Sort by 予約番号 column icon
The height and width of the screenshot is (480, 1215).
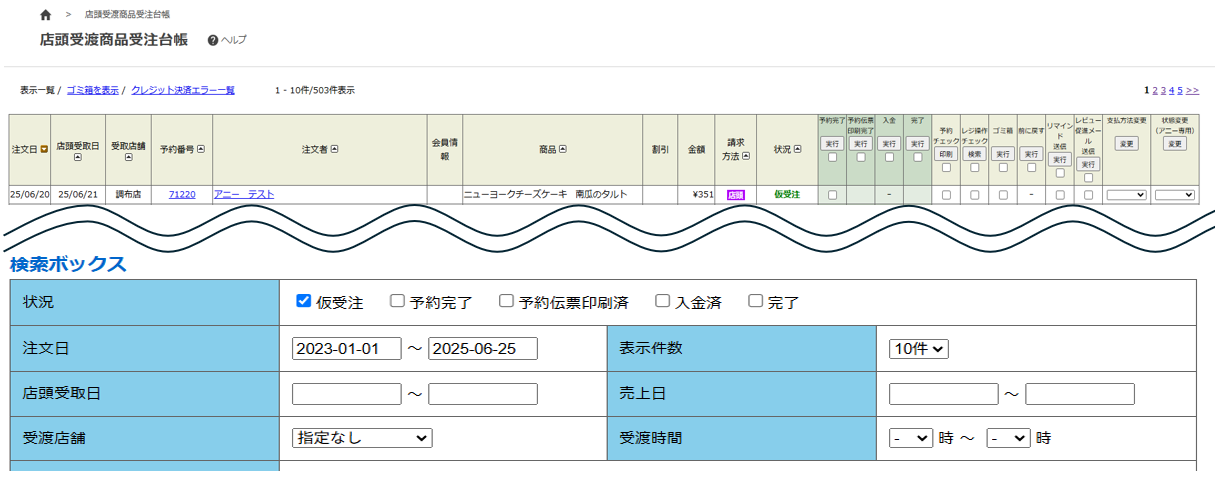click(x=201, y=149)
